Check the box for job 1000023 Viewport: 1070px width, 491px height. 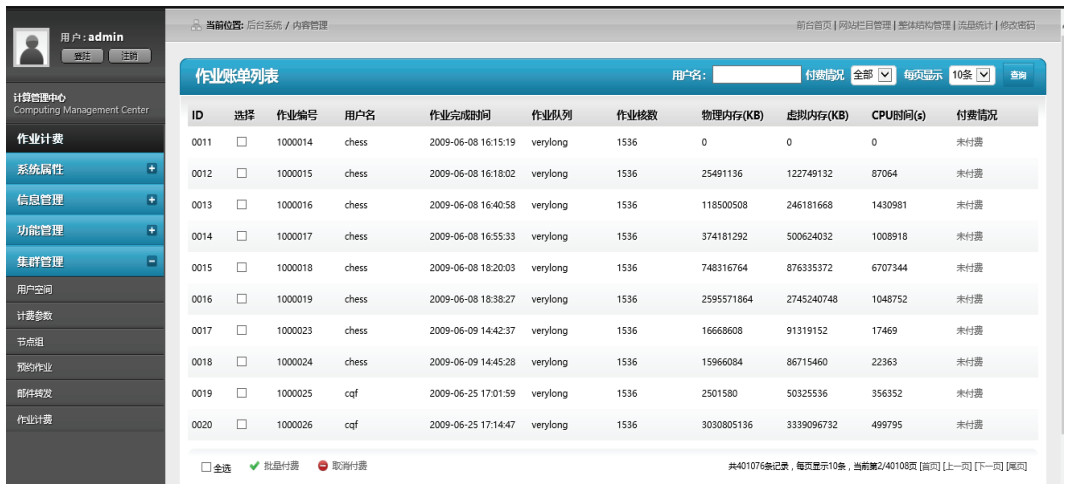(x=242, y=330)
